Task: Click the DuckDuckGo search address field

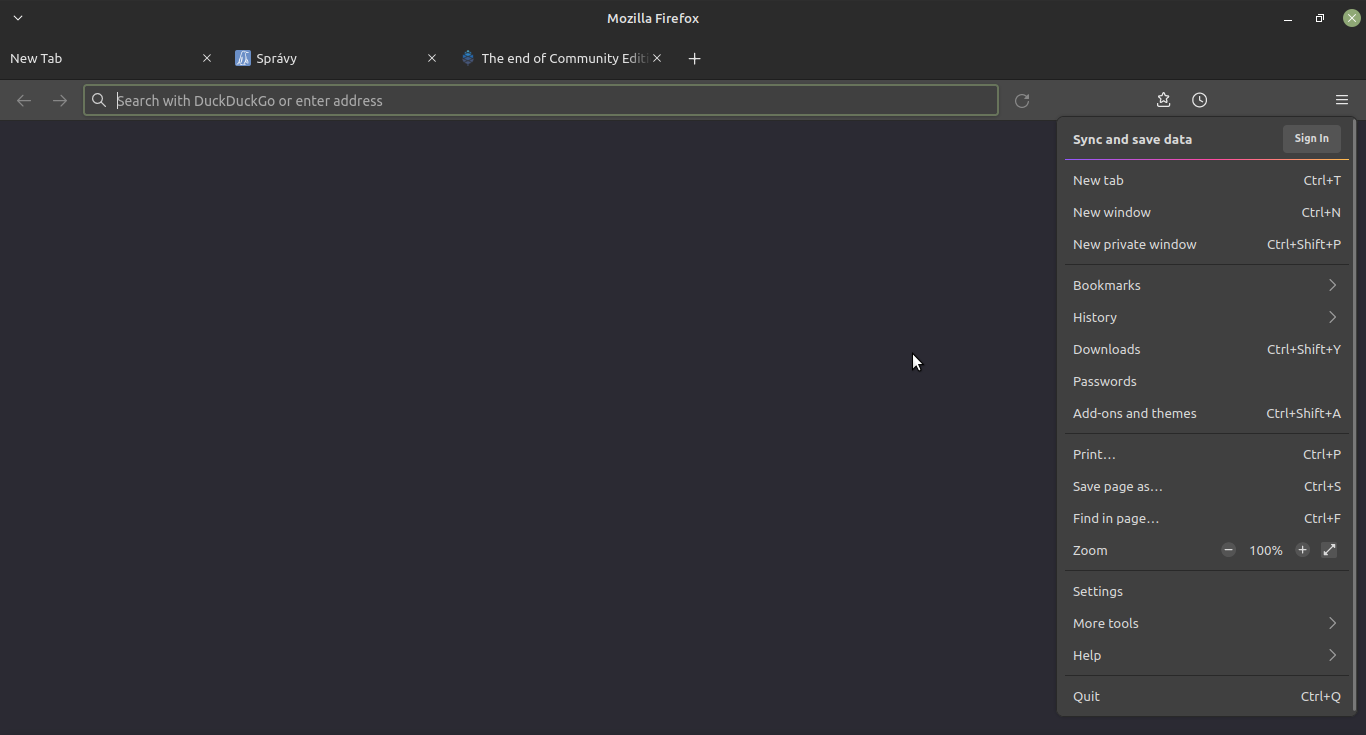Action: [x=540, y=100]
